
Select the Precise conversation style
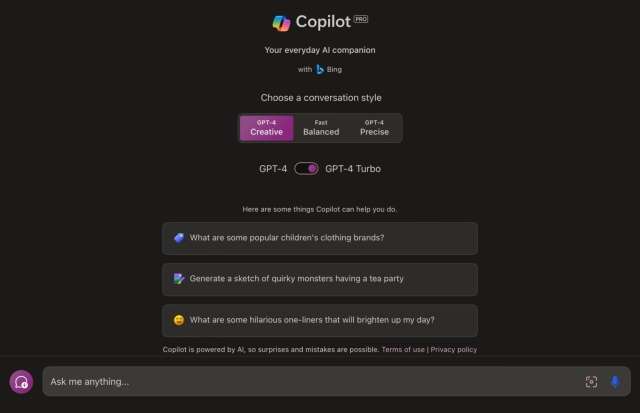(374, 128)
